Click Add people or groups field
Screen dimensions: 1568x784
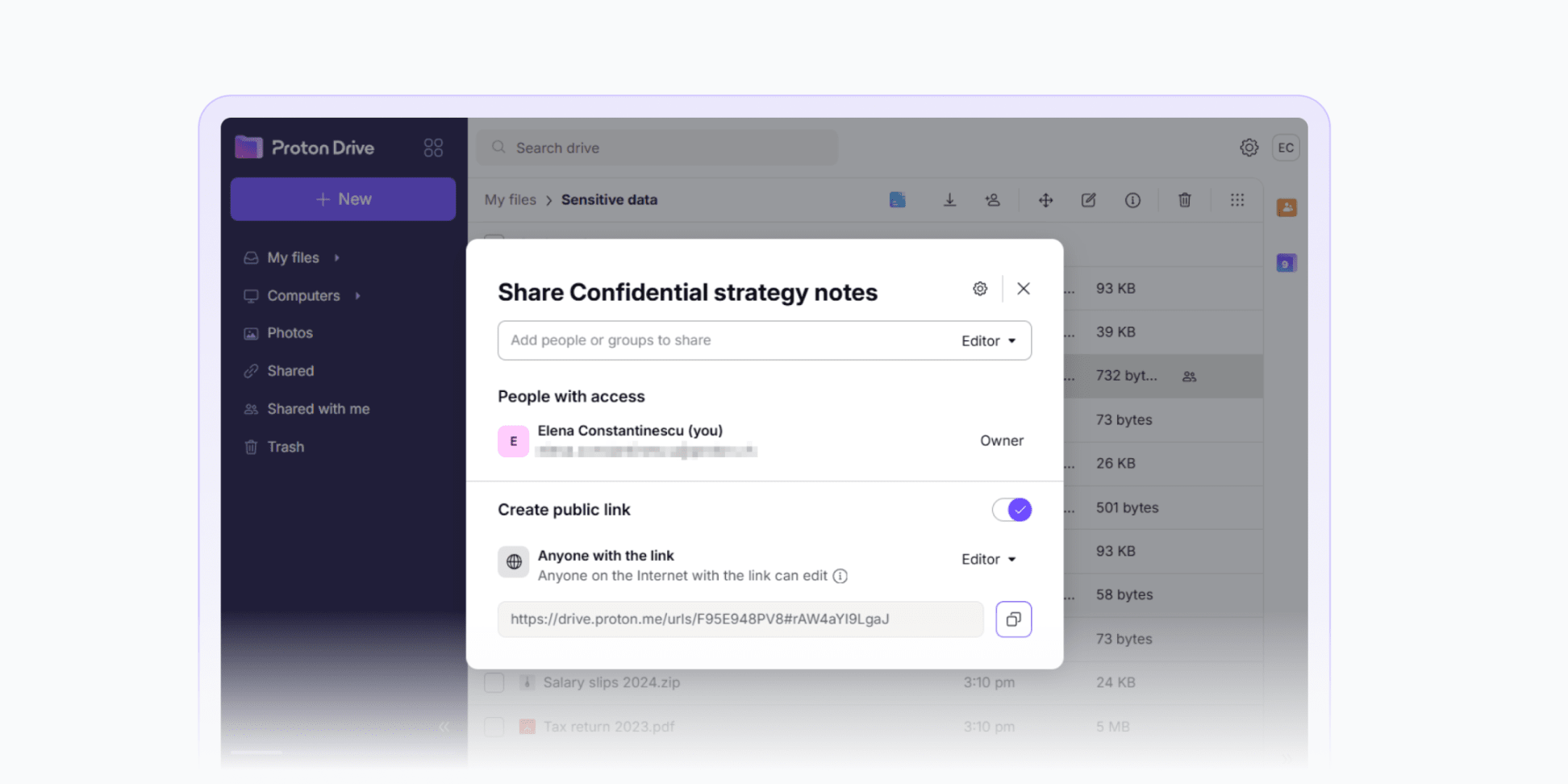pyautogui.click(x=726, y=340)
